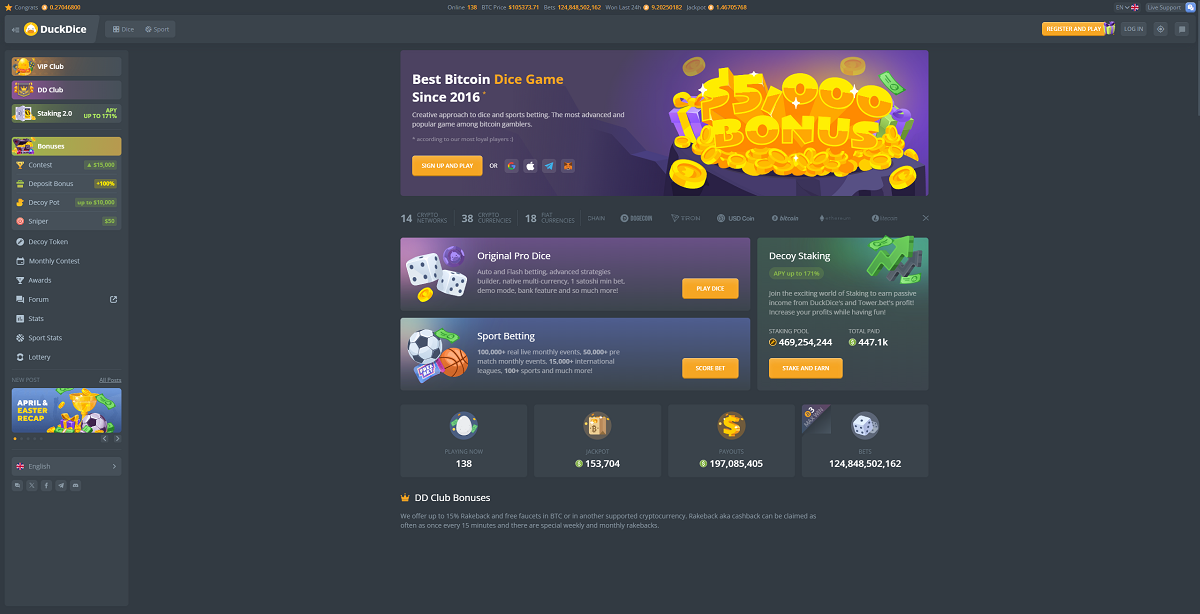1200x614 pixels.
Task: Open the April & Easter Recap thumbnail
Action: 66,410
